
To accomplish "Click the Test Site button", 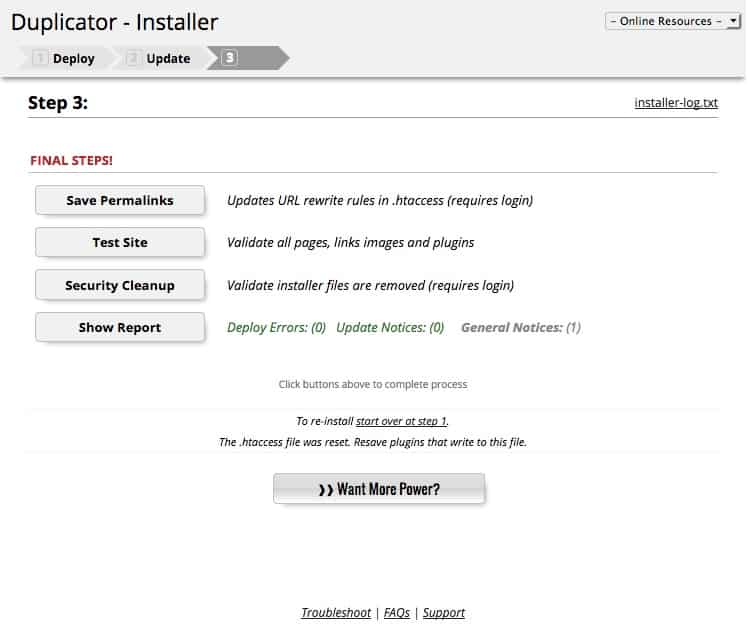I will tap(120, 242).
